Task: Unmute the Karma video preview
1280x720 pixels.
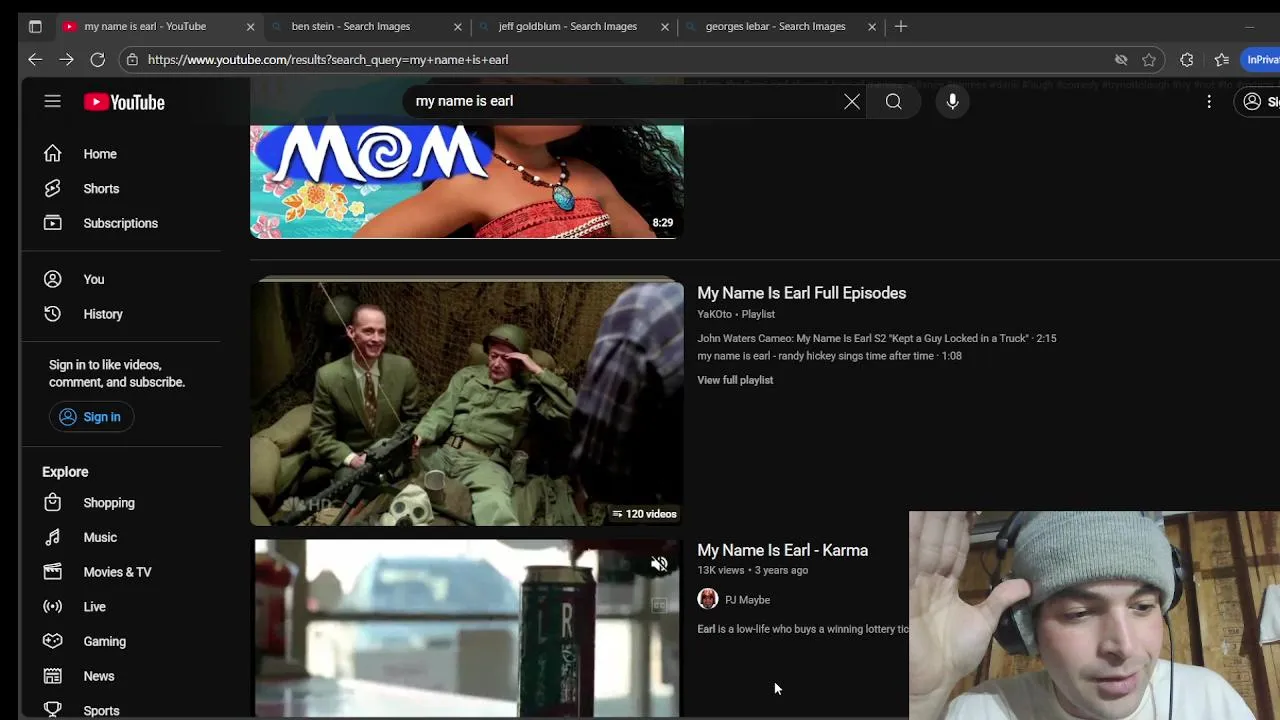Action: pyautogui.click(x=659, y=564)
